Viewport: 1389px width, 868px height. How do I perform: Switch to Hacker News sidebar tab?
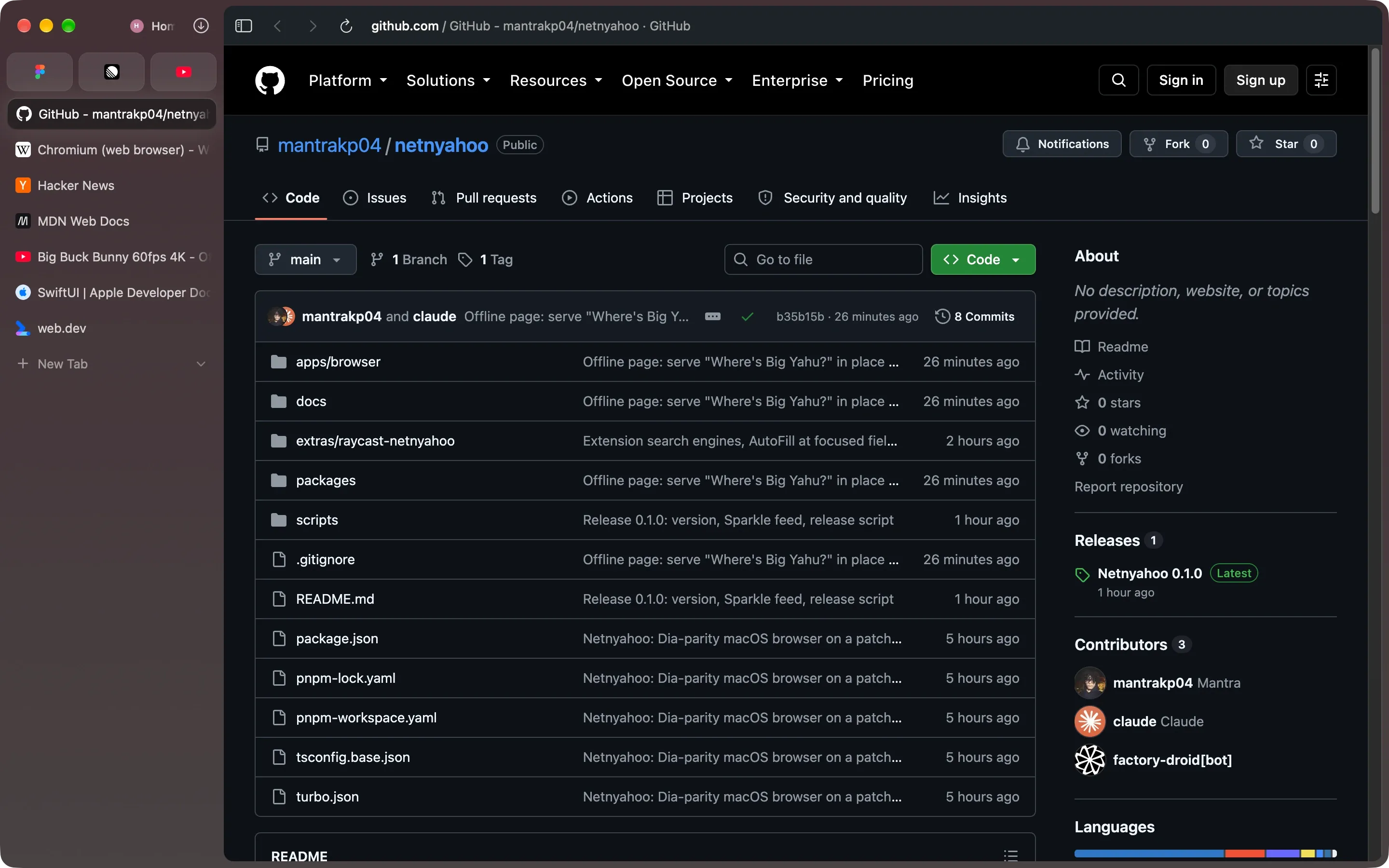coord(111,186)
